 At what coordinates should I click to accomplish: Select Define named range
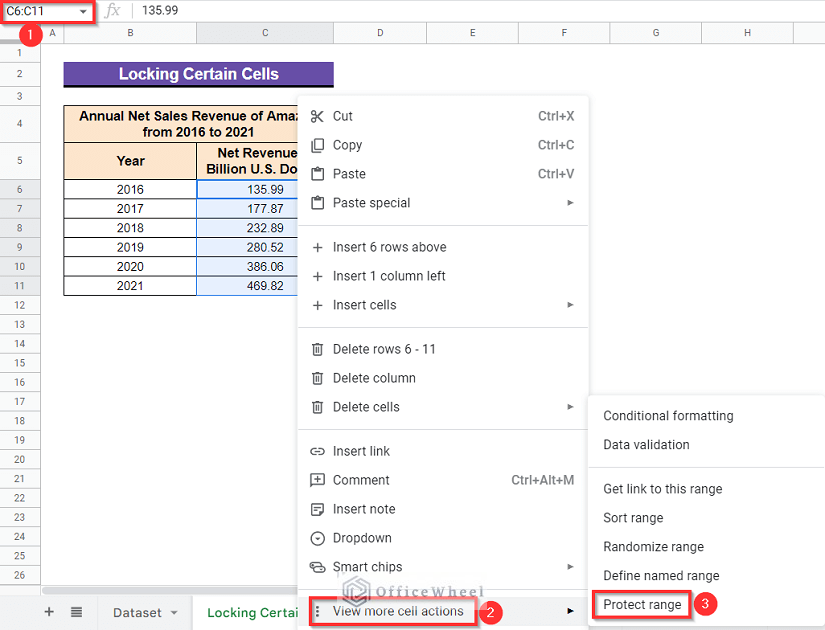point(659,575)
